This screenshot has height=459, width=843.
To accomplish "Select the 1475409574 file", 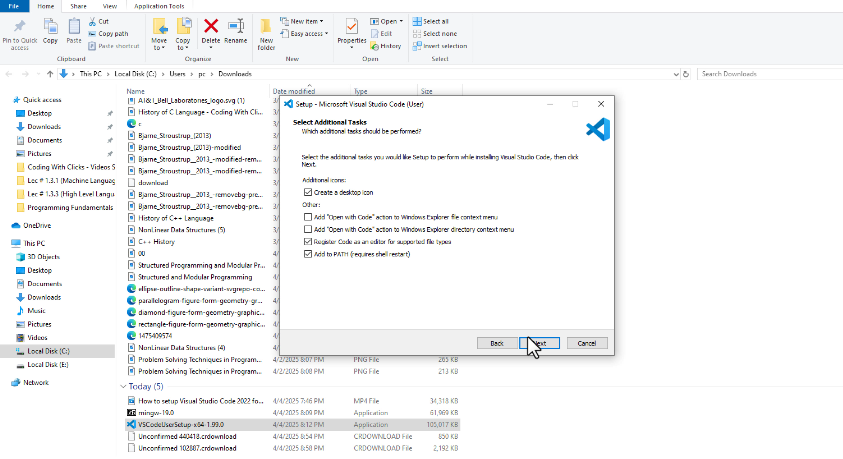I will click(x=155, y=335).
